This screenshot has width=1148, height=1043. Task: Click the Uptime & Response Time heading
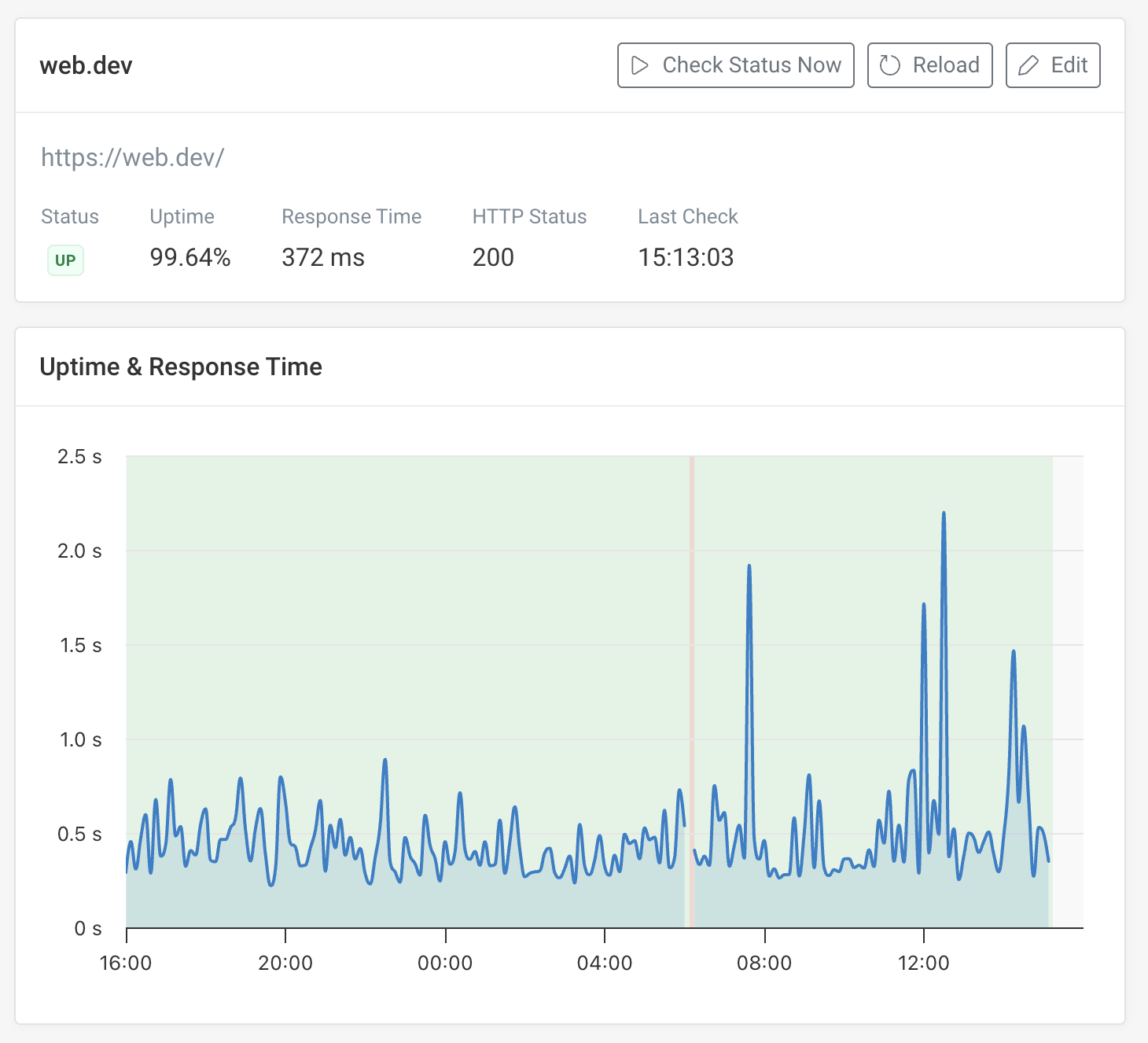pos(181,367)
